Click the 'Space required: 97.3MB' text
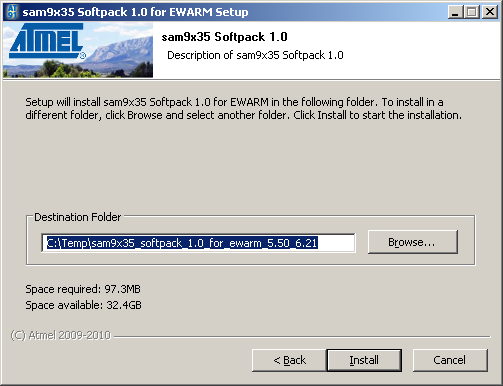The image size is (503, 386). pos(83,289)
